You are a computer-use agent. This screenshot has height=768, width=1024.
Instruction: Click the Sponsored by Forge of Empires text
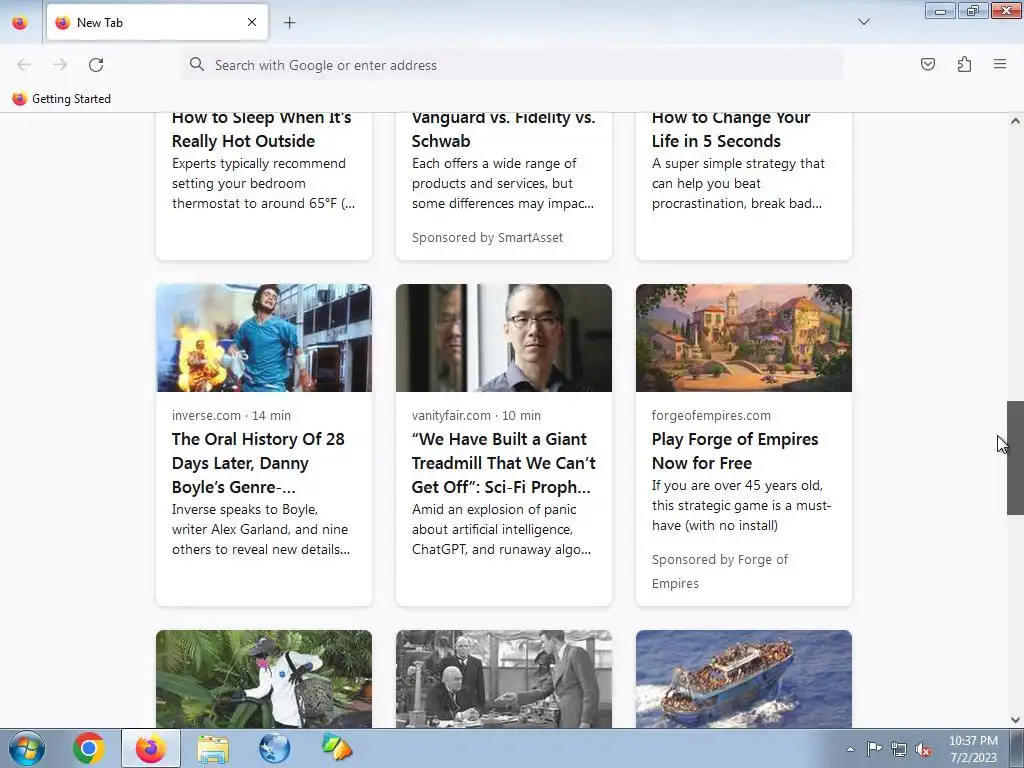coord(720,571)
